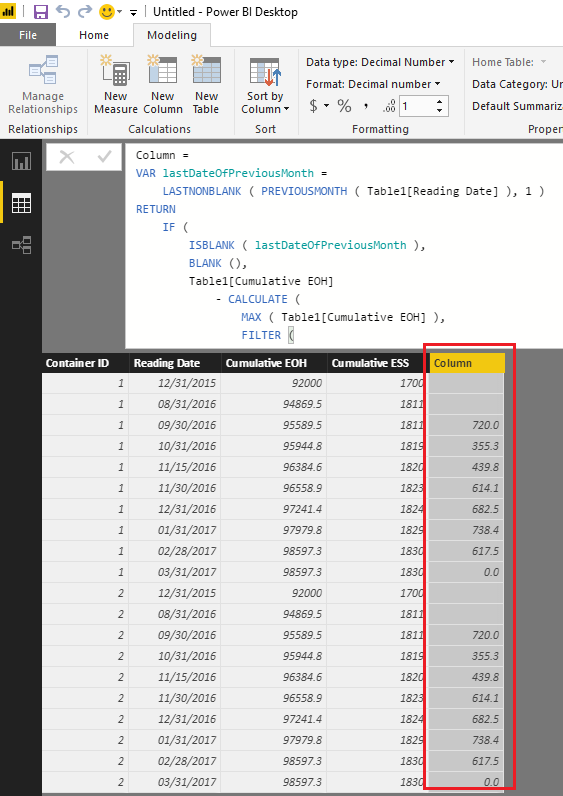The width and height of the screenshot is (563, 796).
Task: Click in the DAX formula editor
Action: tap(344, 245)
